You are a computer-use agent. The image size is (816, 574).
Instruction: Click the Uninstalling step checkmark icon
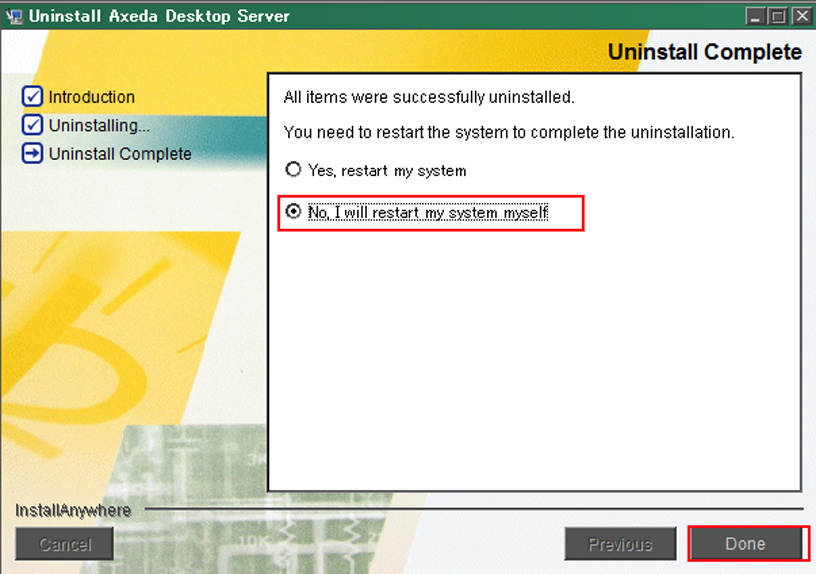tap(32, 125)
